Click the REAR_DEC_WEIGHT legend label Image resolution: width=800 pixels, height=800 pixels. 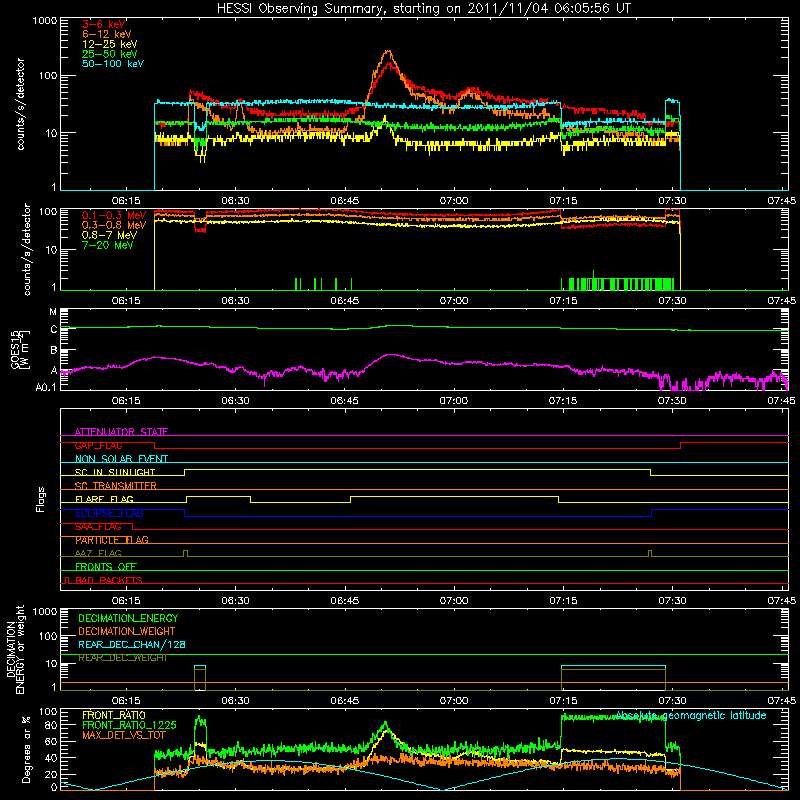pyautogui.click(x=123, y=658)
